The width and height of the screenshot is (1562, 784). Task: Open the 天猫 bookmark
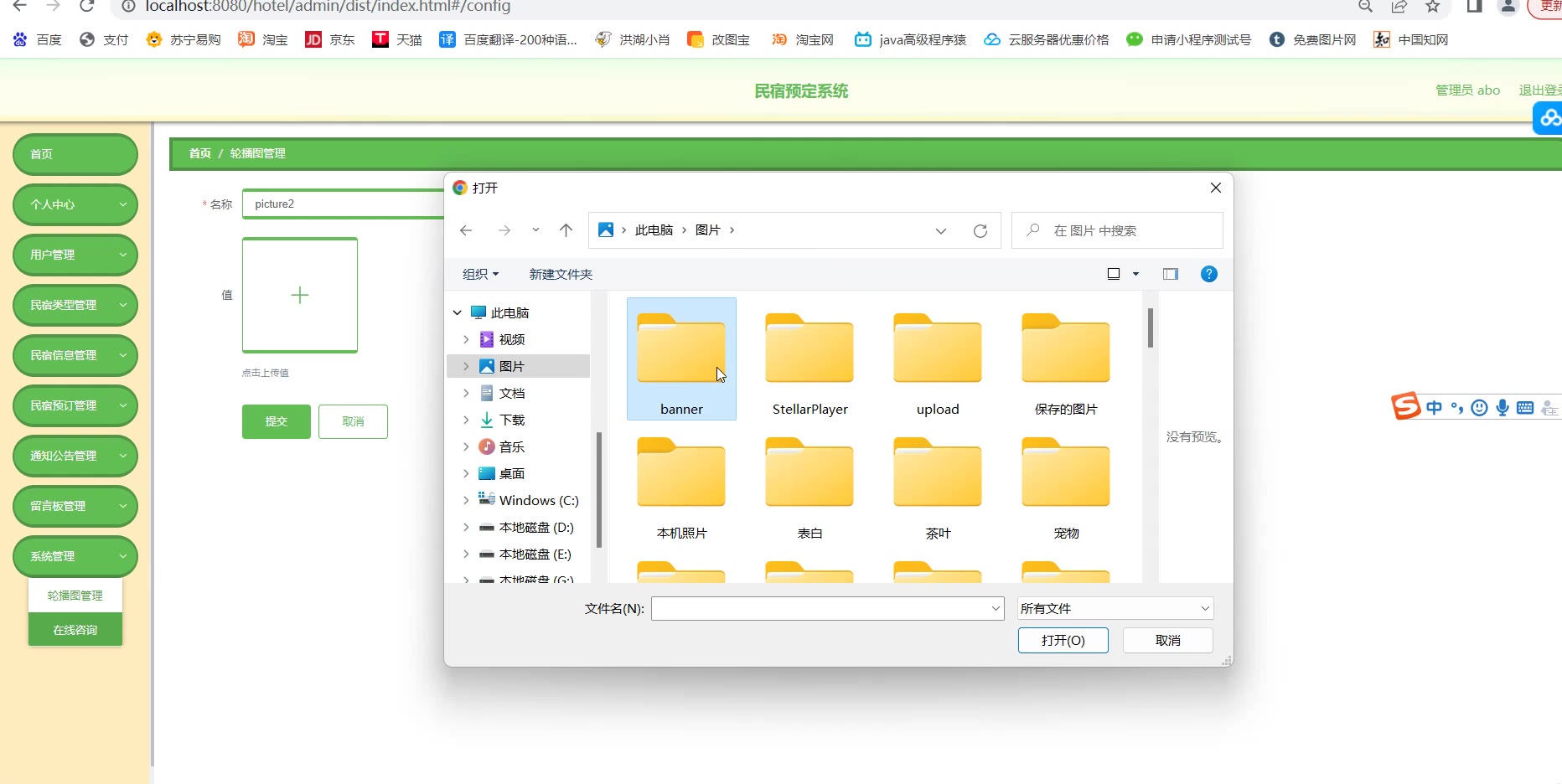coord(397,39)
